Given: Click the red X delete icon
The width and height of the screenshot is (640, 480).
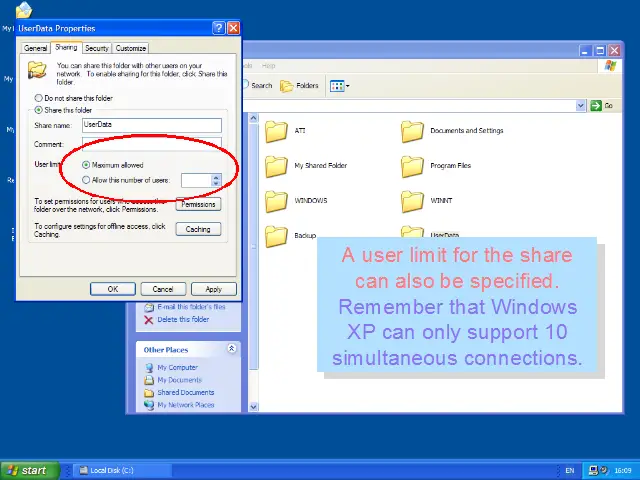Looking at the screenshot, I should (149, 320).
